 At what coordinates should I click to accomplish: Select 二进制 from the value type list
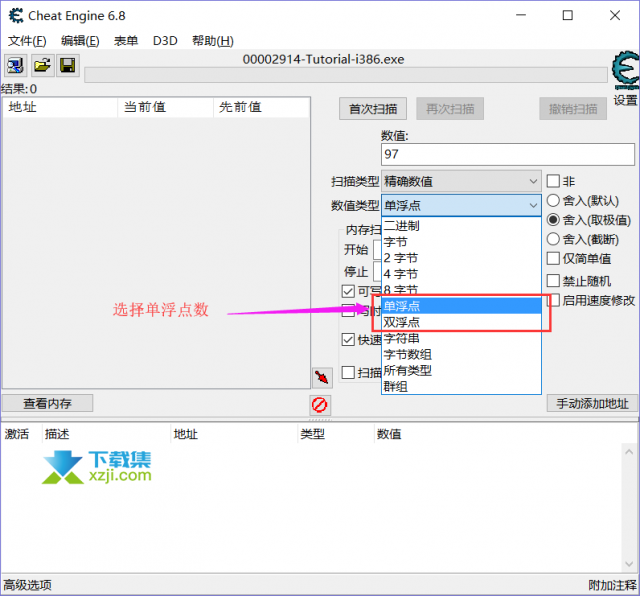click(x=461, y=226)
